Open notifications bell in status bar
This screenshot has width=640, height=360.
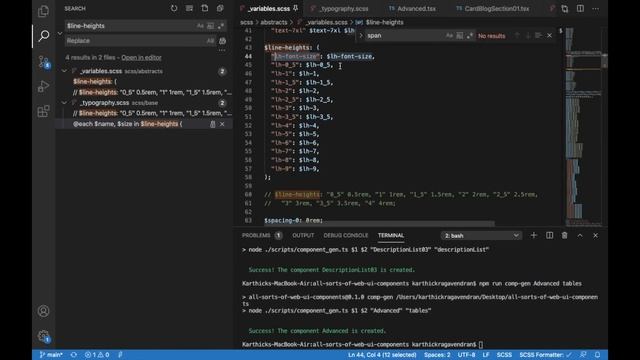(x=598, y=355)
